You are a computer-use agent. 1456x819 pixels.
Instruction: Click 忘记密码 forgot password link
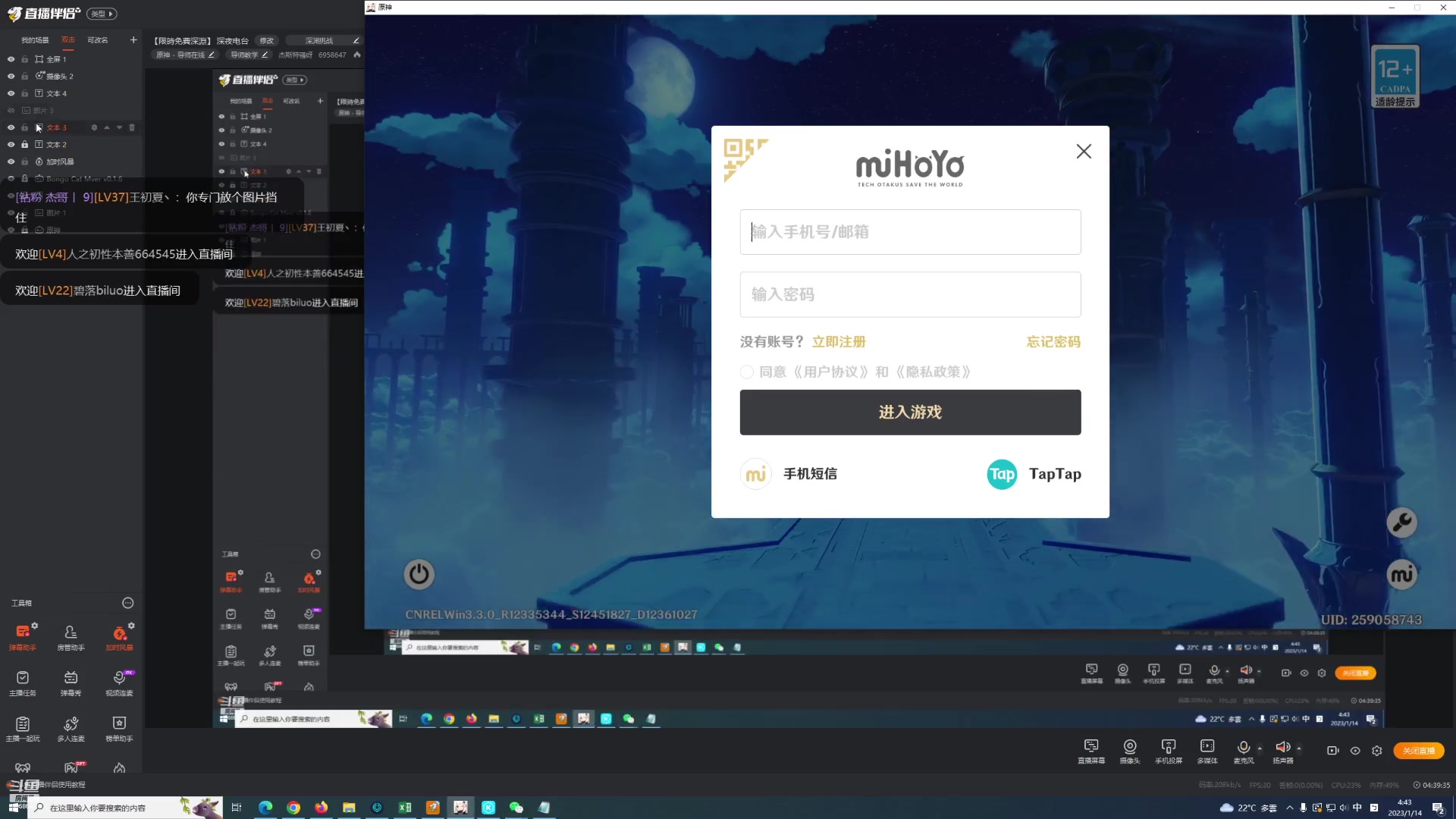click(1053, 342)
